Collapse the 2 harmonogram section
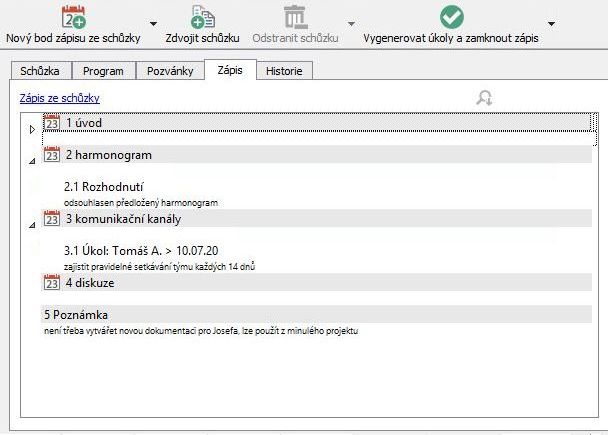This screenshot has height=435, width=608. tap(32, 161)
